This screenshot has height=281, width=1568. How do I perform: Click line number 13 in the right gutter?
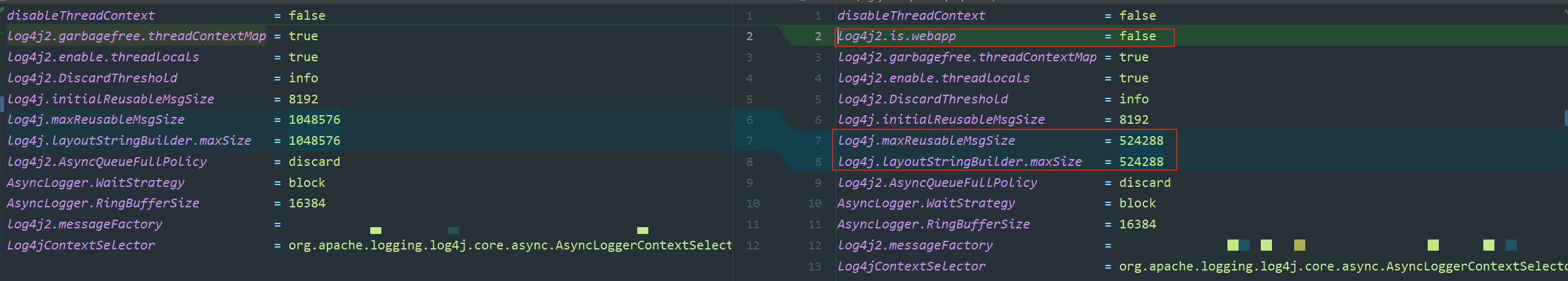coord(815,267)
